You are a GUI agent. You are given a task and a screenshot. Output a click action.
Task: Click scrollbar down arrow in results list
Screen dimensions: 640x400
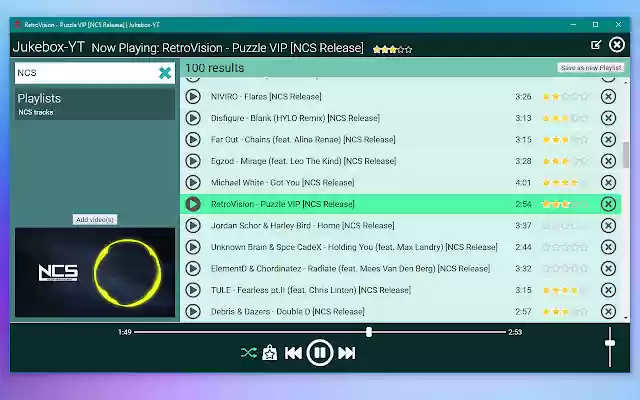(626, 318)
